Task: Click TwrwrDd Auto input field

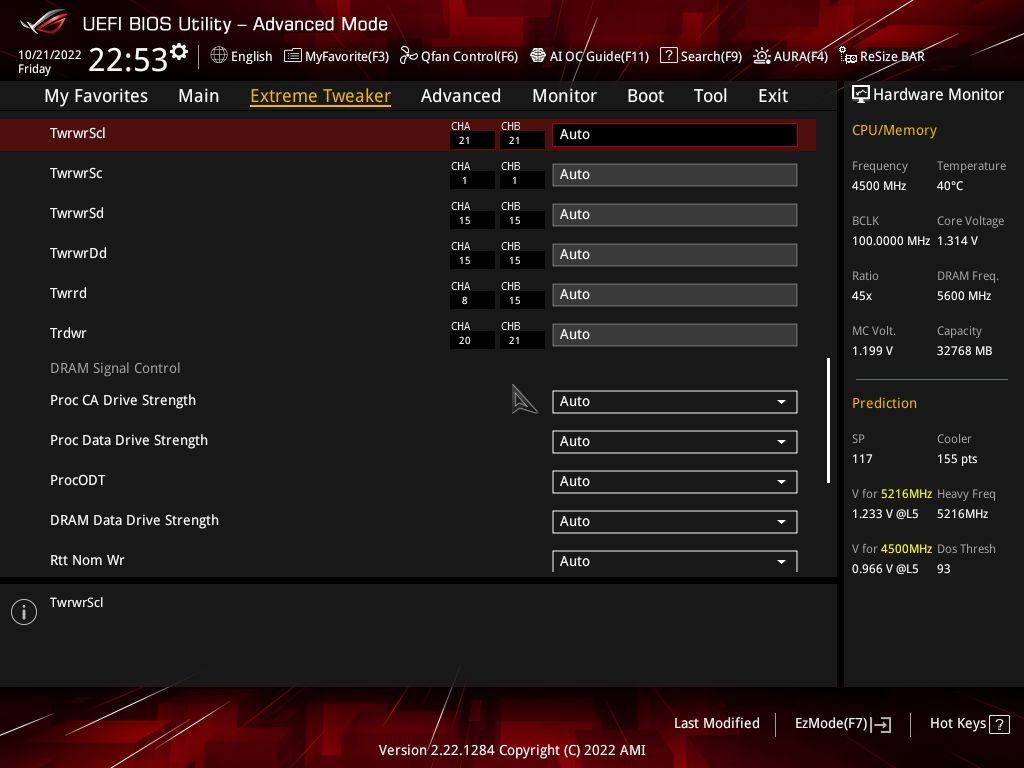Action: (x=675, y=254)
